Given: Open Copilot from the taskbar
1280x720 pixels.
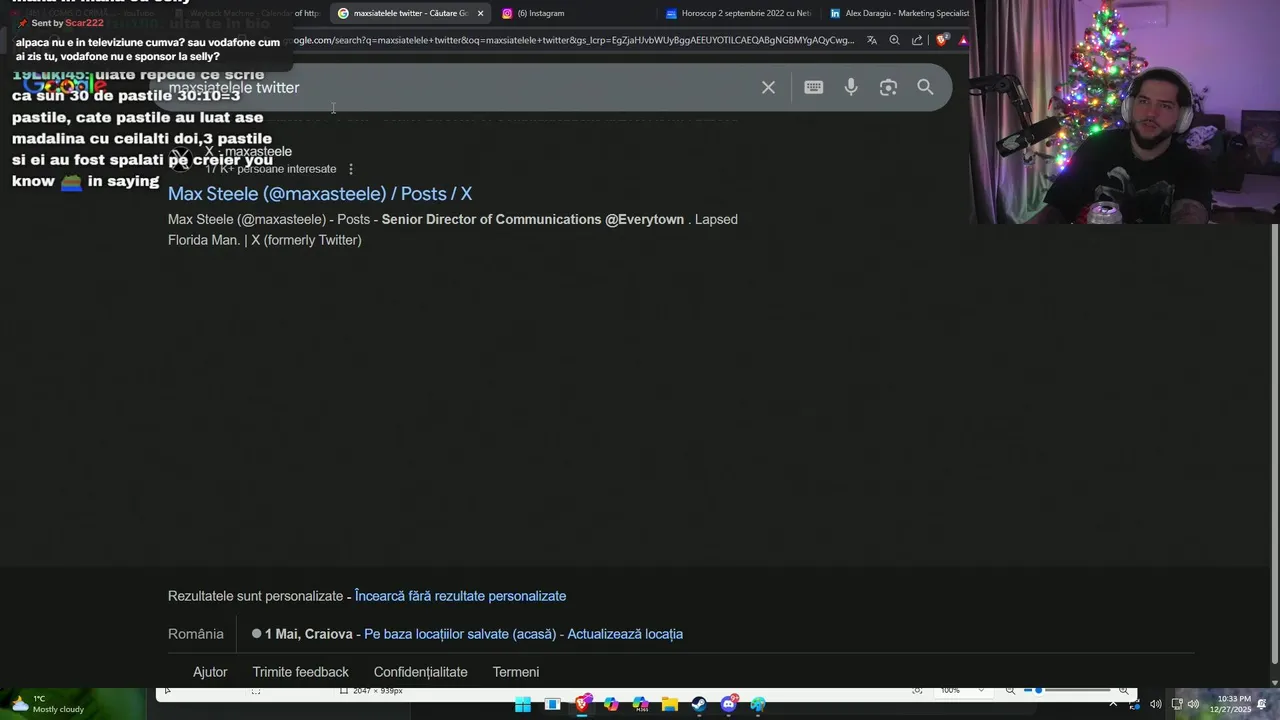Looking at the screenshot, I should pyautogui.click(x=611, y=705).
